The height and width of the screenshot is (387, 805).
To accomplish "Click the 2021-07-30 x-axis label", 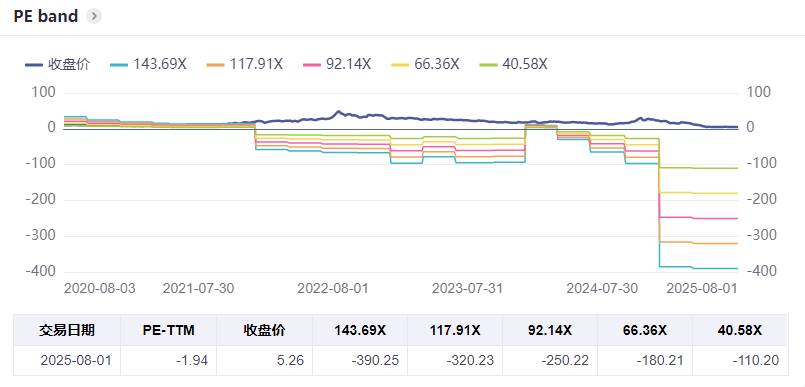I will click(x=198, y=288).
